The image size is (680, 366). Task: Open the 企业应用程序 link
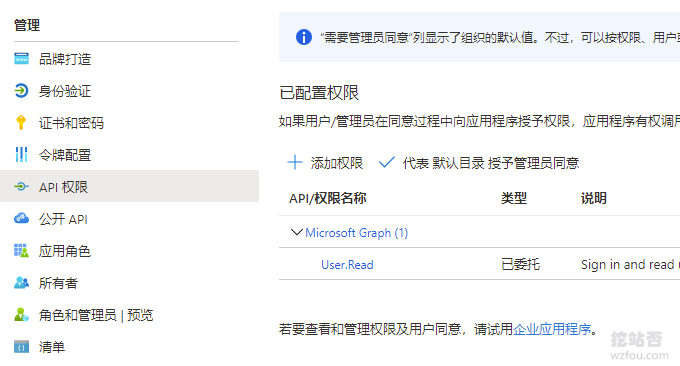(x=552, y=329)
